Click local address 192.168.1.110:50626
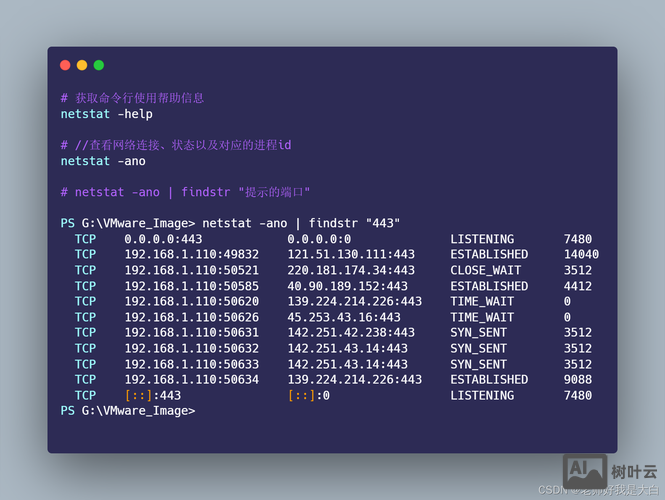The width and height of the screenshot is (665, 500). (192, 317)
